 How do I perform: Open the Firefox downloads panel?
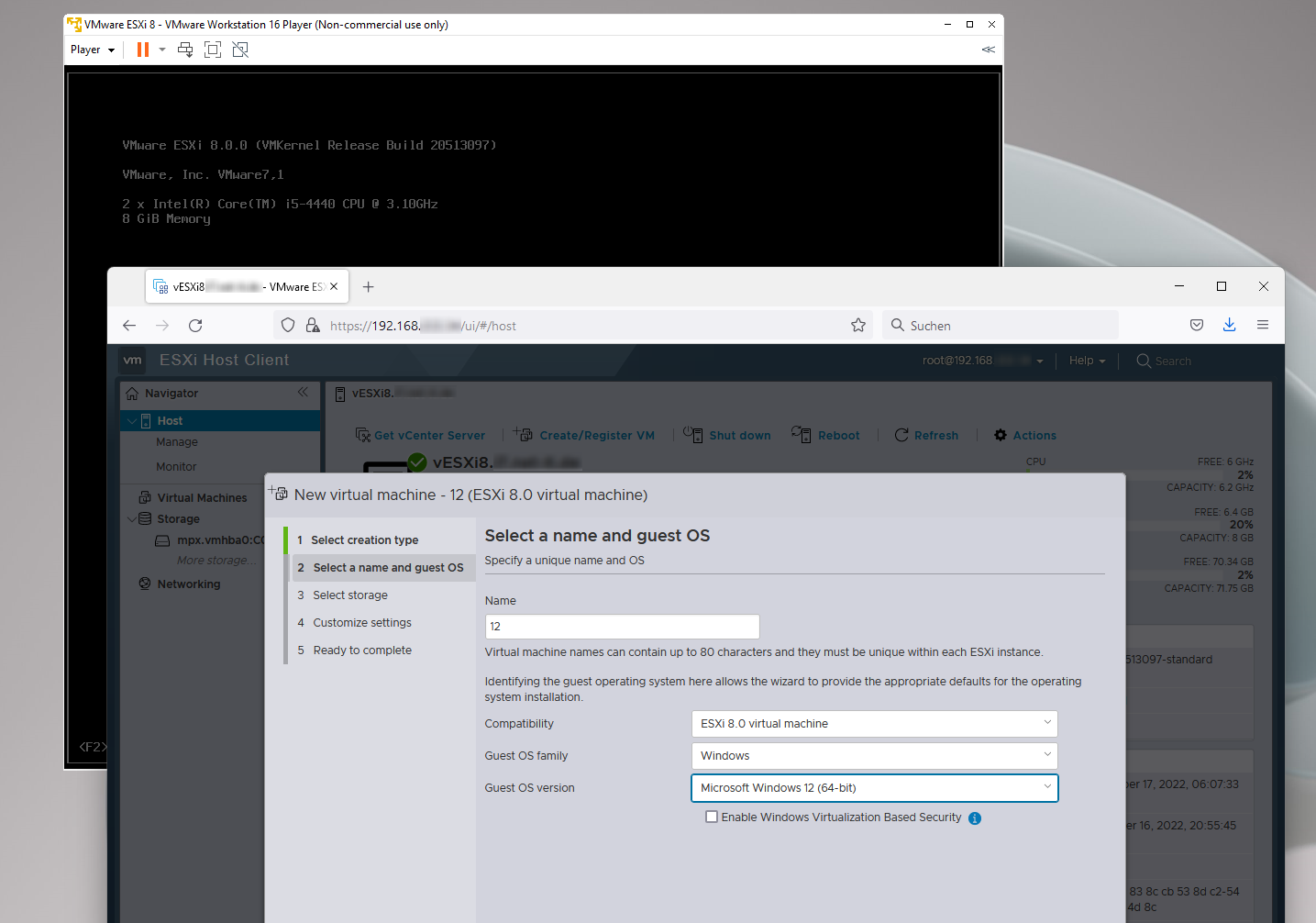point(1229,326)
